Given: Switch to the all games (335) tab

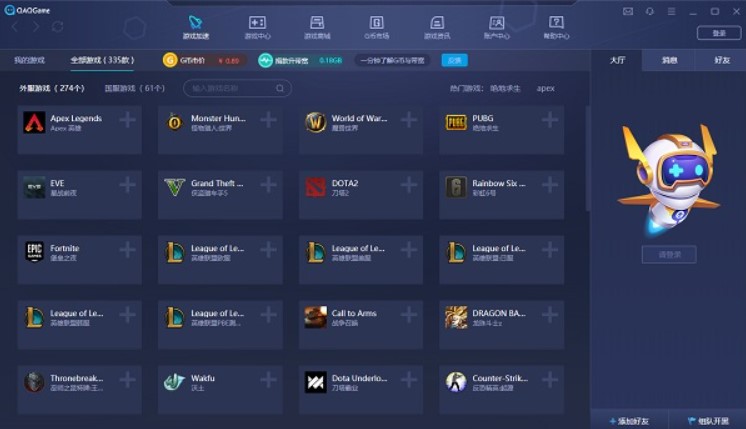Looking at the screenshot, I should (x=102, y=60).
